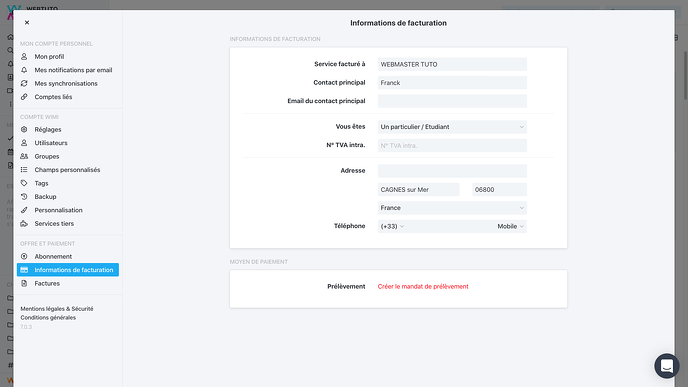The image size is (688, 387).
Task: Open the Mobile phone type dropdown
Action: 510,226
